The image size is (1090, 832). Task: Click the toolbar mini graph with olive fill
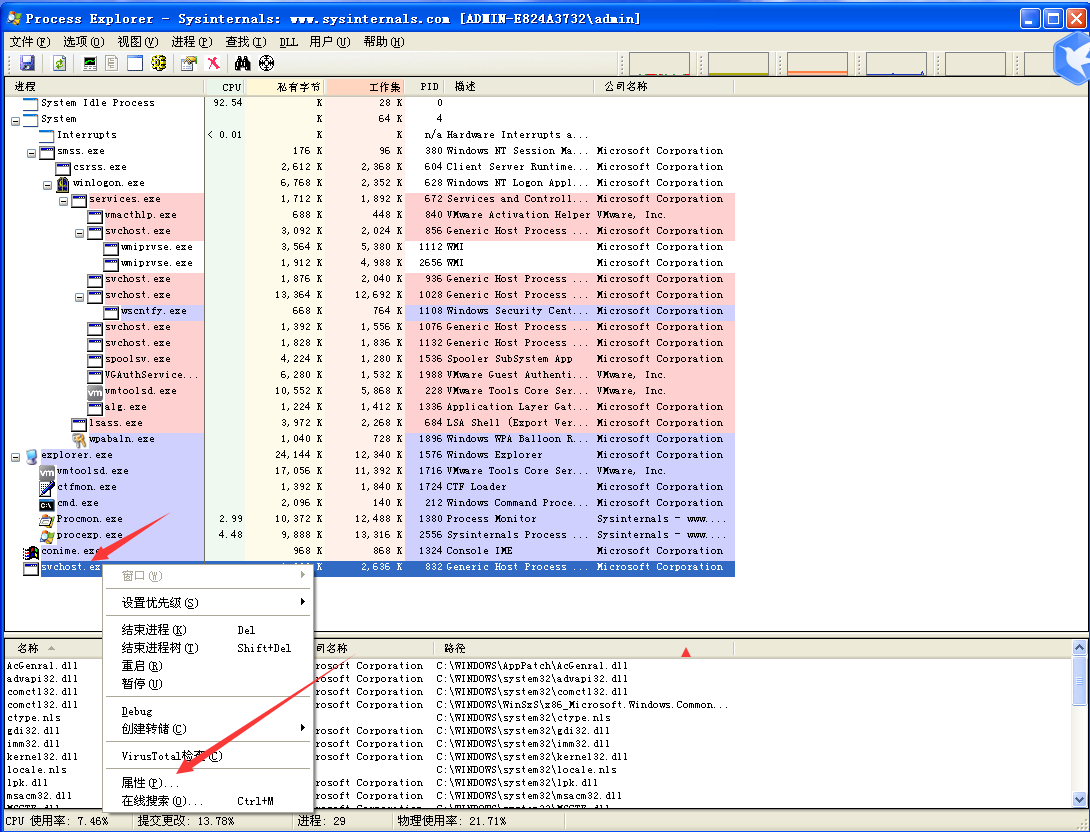tap(738, 63)
